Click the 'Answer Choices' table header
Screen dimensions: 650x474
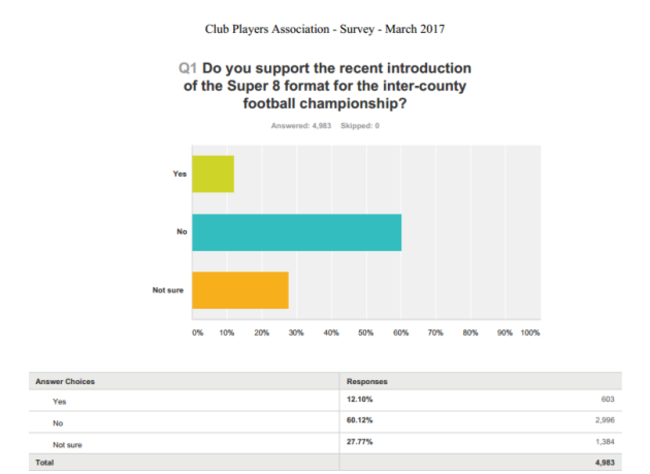(x=63, y=382)
